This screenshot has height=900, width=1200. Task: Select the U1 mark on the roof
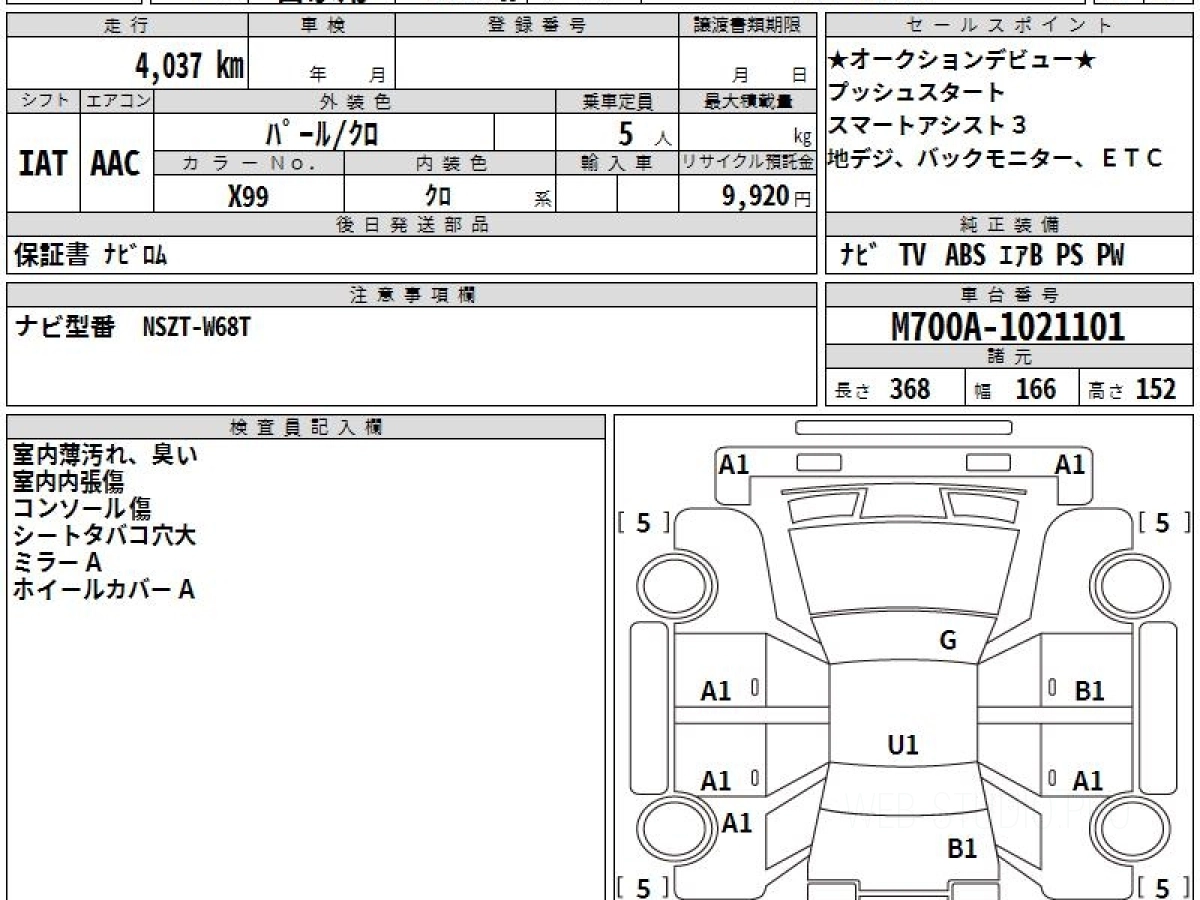point(903,745)
